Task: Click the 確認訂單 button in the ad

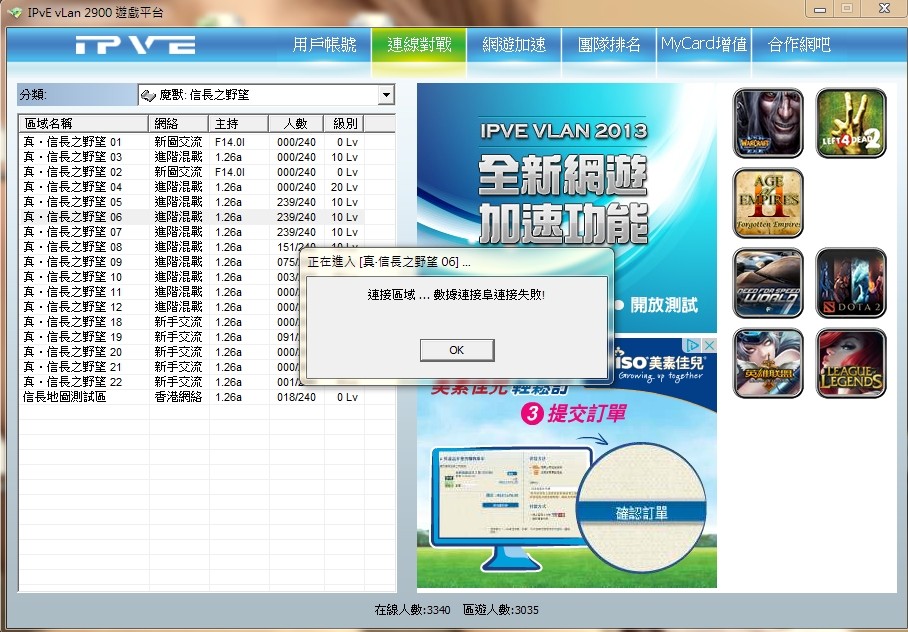Action: 641,513
